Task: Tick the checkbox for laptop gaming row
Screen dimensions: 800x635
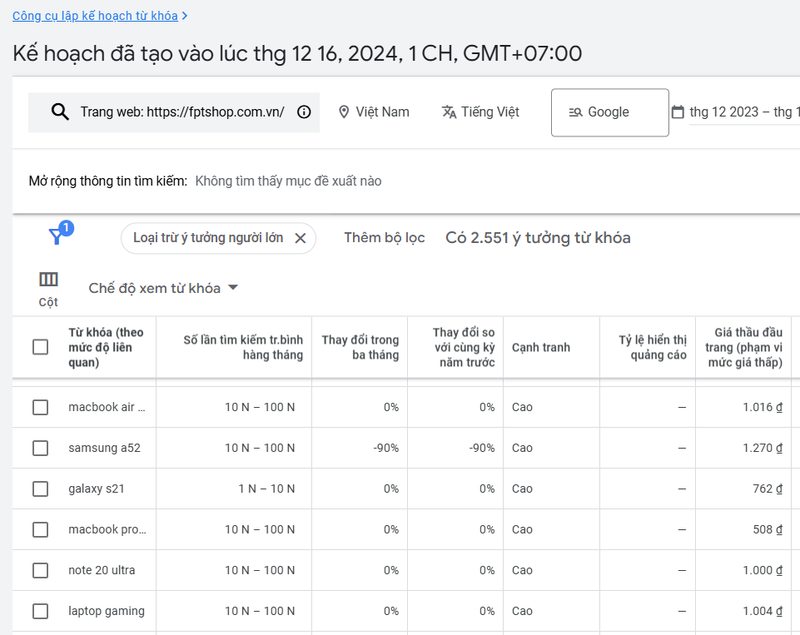Action: click(x=40, y=611)
